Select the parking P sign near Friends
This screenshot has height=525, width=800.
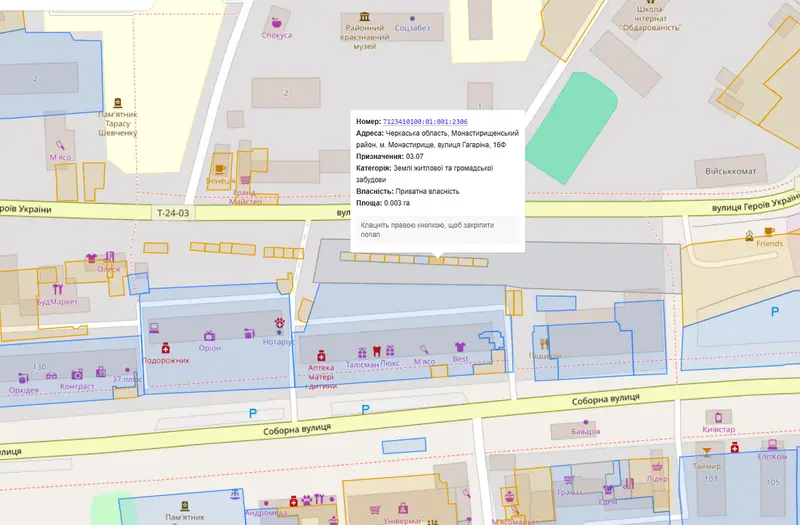pos(775,312)
